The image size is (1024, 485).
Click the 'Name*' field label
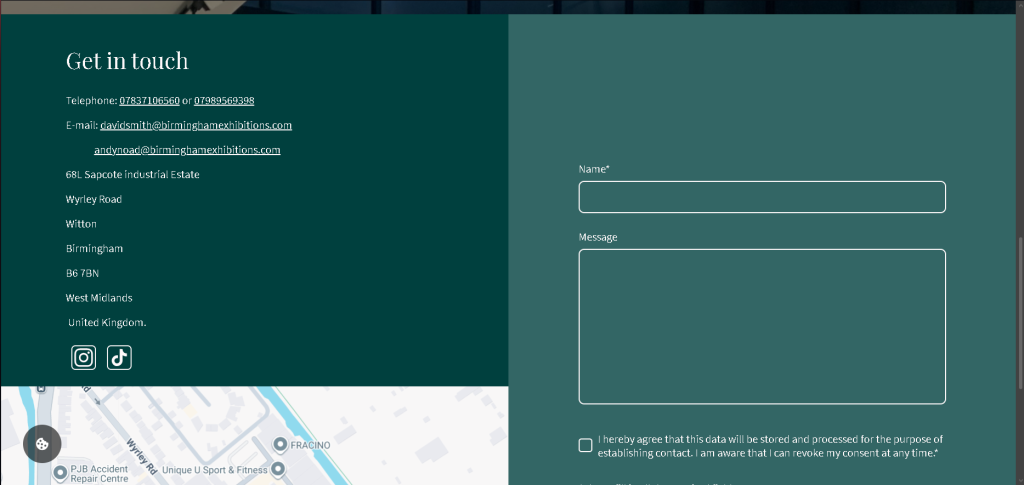(x=594, y=169)
